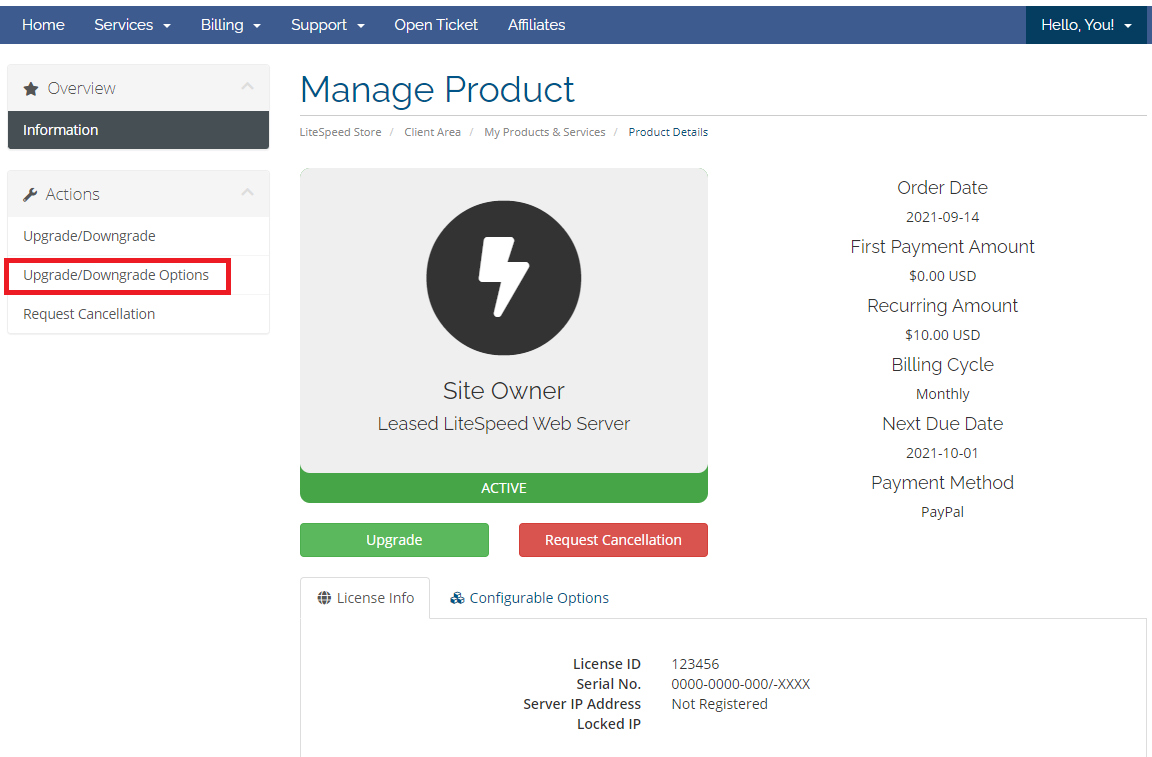
Task: Collapse the Actions panel chevron
Action: (x=248, y=193)
